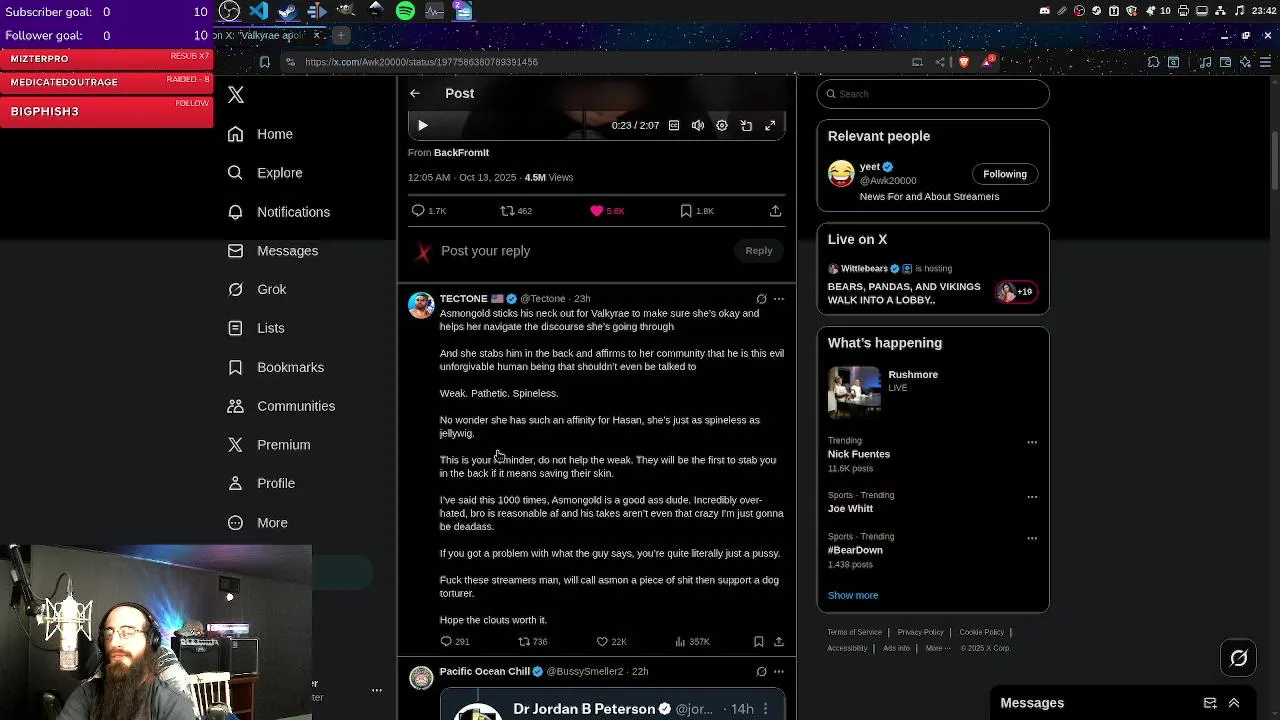Open Lists in the sidebar
The width and height of the screenshot is (1280, 720).
coord(256,328)
